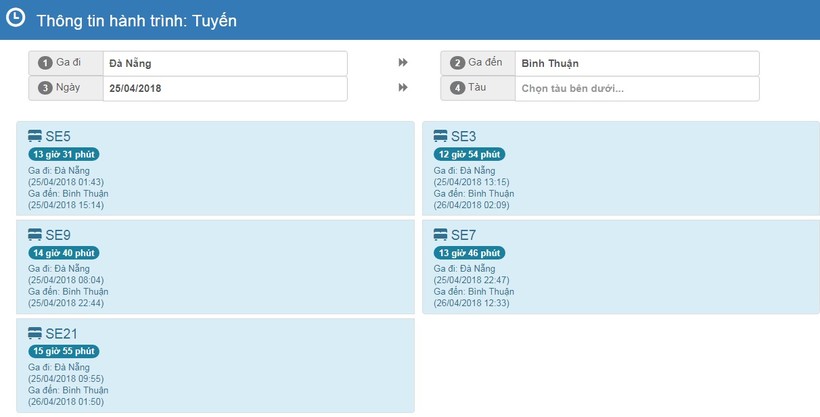Edit the Ga đi departure station field
This screenshot has height=417, width=820.
225,63
